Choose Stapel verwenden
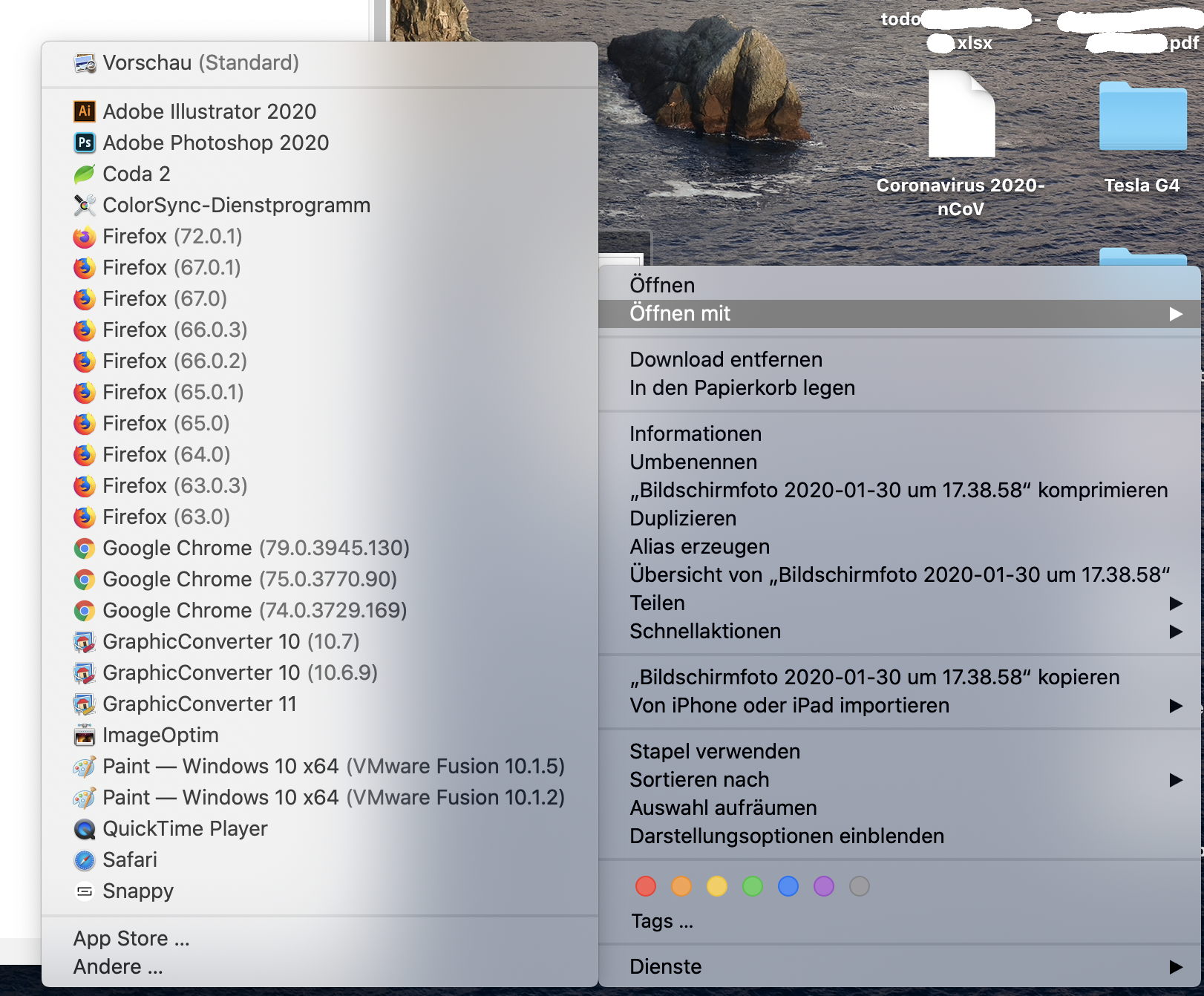The height and width of the screenshot is (996, 1204). click(900, 752)
